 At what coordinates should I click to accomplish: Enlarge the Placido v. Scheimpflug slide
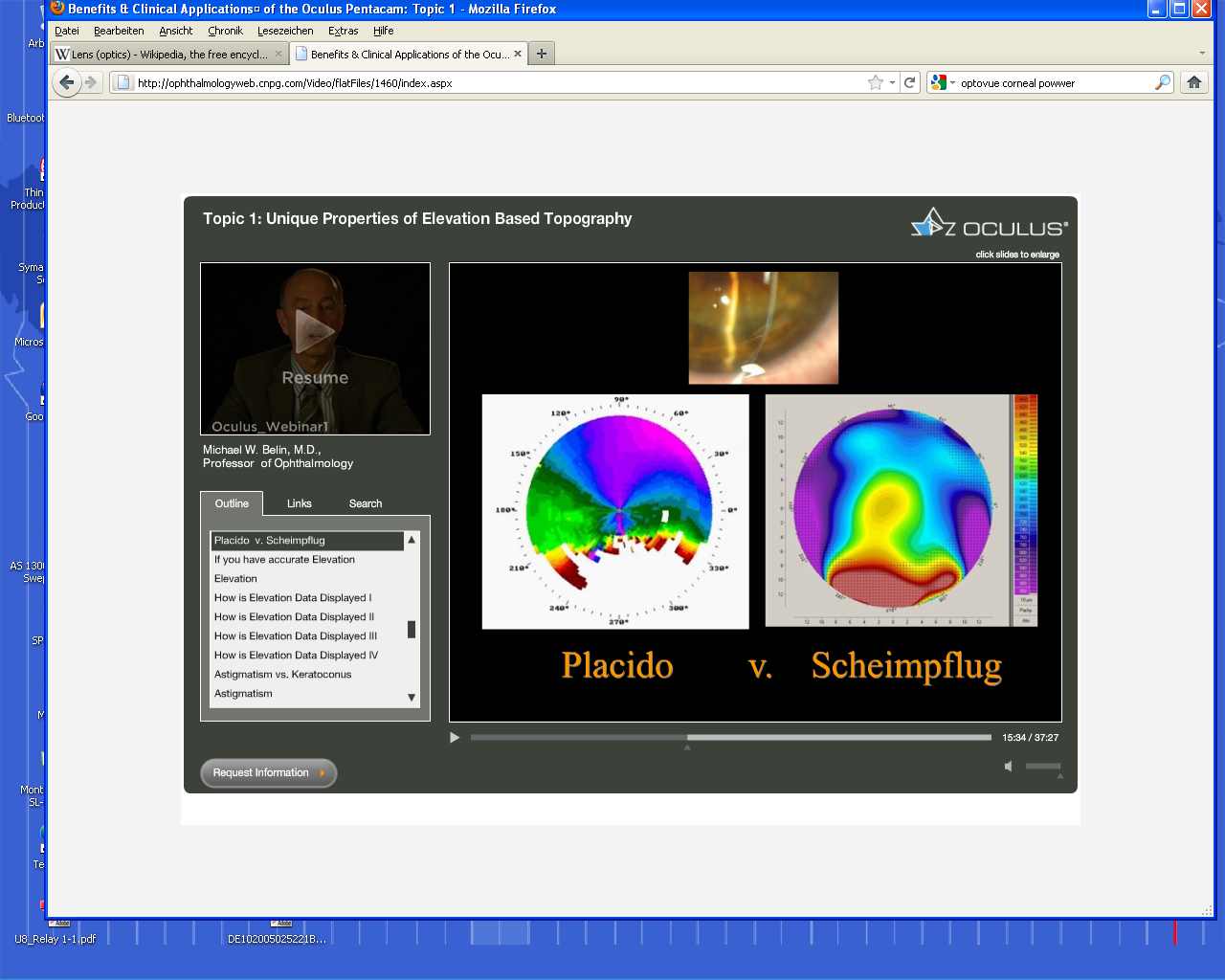tap(755, 492)
